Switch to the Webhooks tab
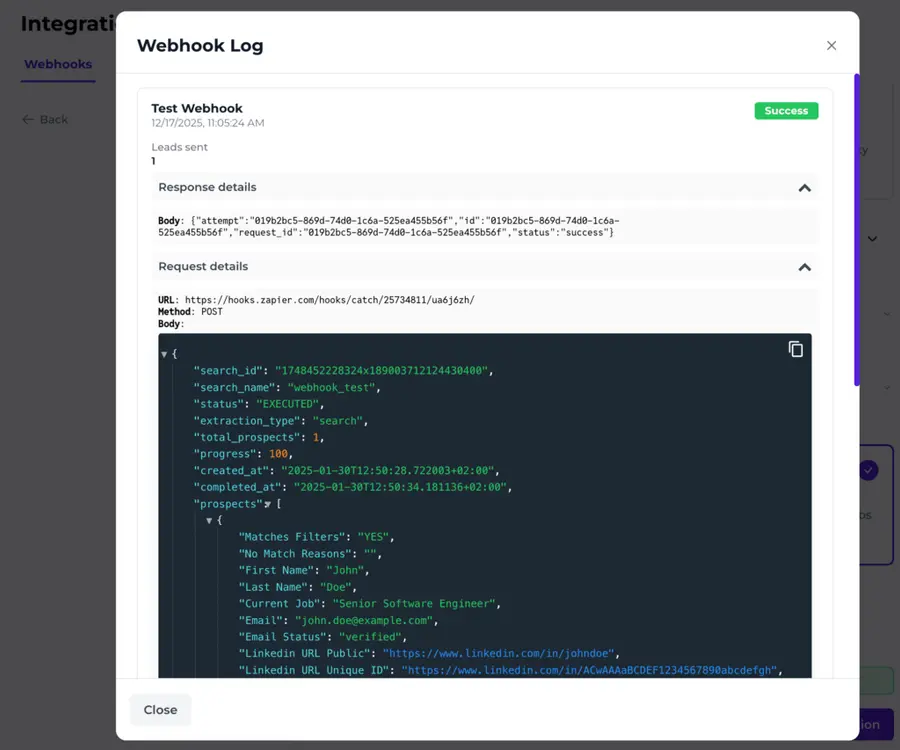900x750 pixels. click(57, 63)
